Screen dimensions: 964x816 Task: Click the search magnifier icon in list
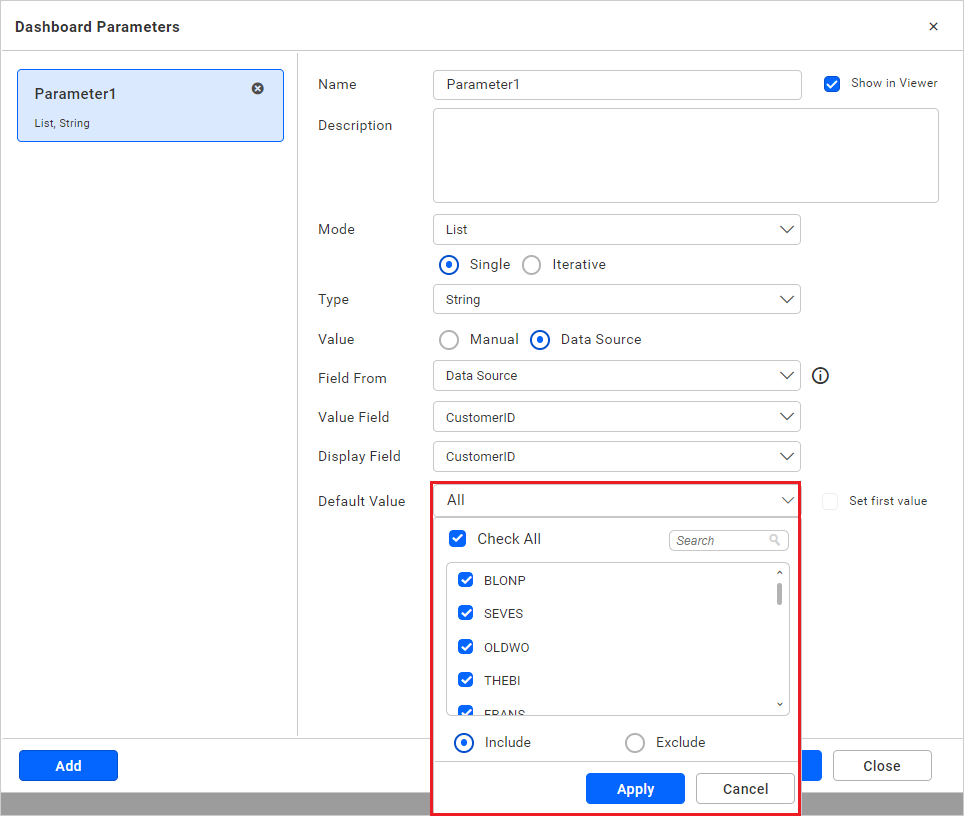[775, 540]
